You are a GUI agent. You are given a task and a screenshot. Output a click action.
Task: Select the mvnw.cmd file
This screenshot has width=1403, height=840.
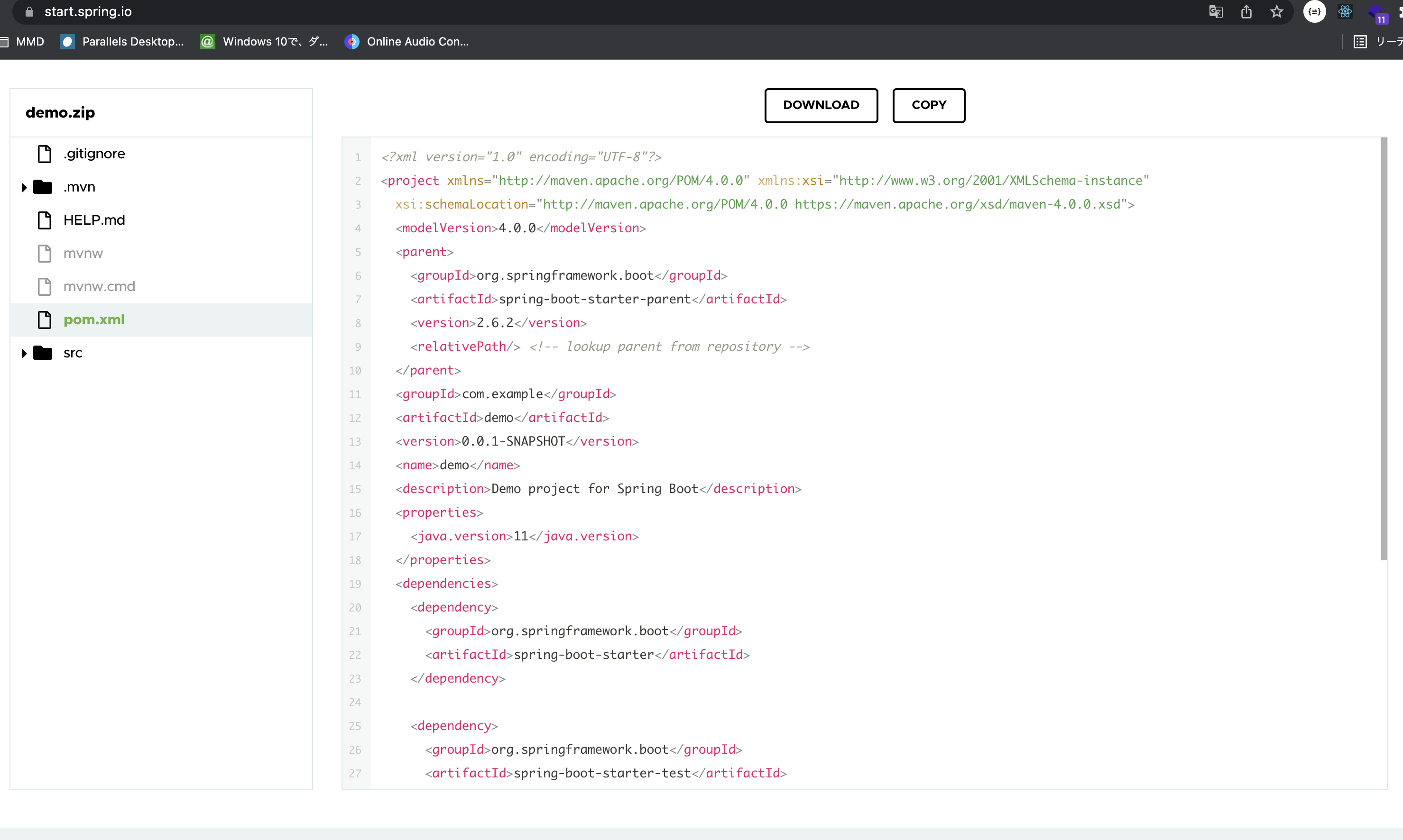click(x=99, y=286)
